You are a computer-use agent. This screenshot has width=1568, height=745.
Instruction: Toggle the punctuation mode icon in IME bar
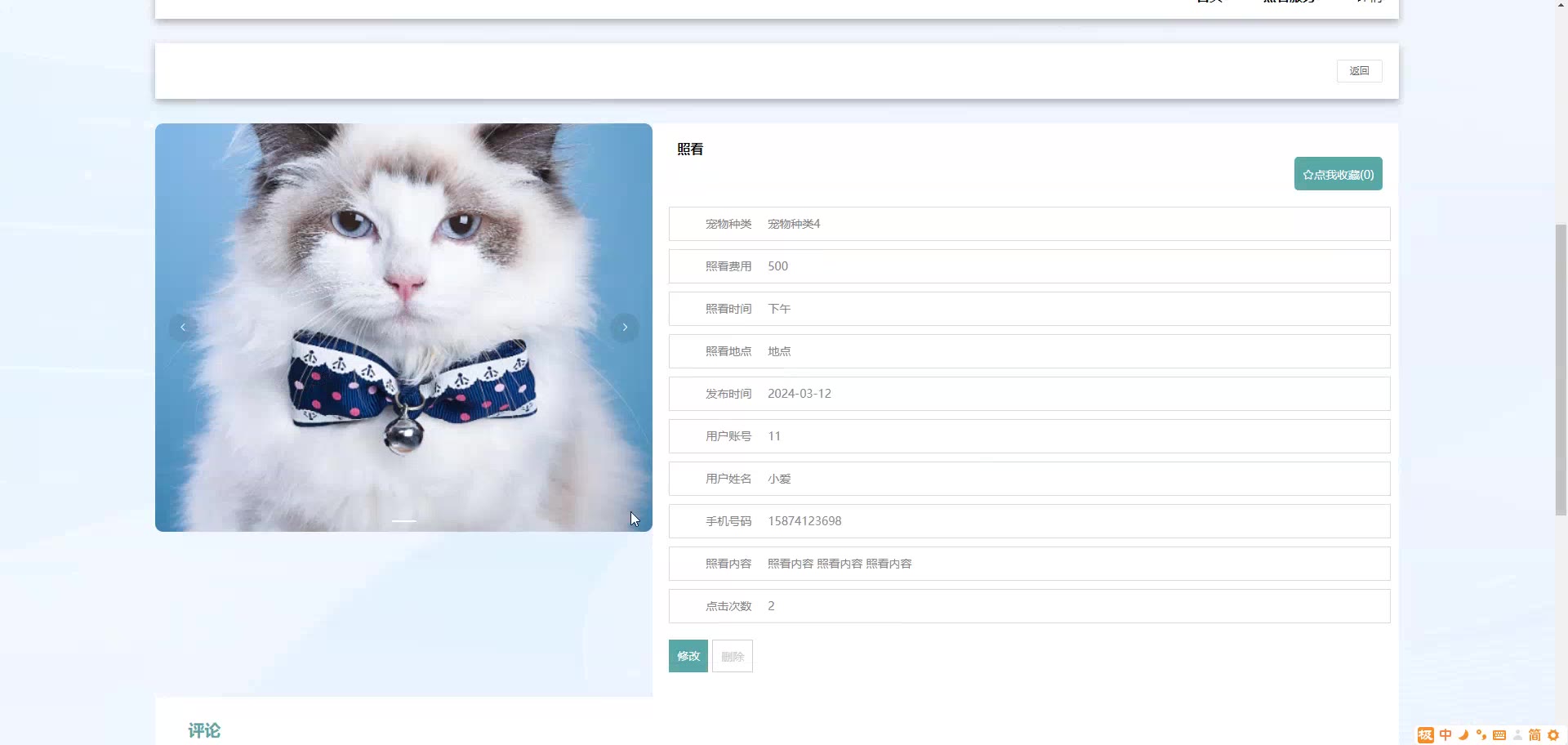pyautogui.click(x=1481, y=735)
